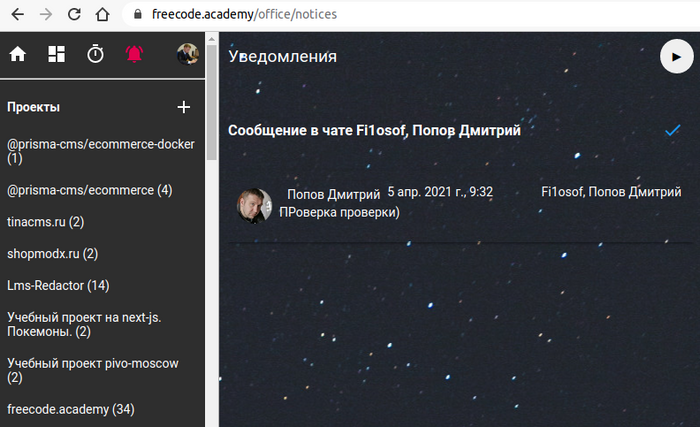Click Попов Дмитрий's message avatar
The width and height of the screenshot is (700, 427).
(254, 205)
